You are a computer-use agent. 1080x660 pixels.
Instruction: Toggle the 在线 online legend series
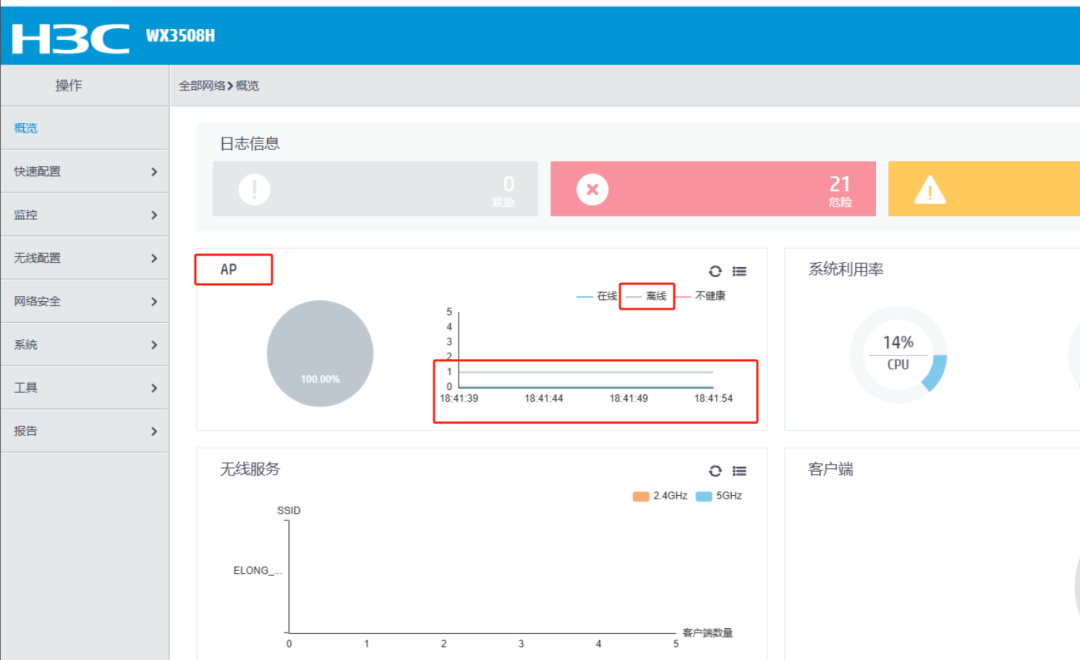pyautogui.click(x=605, y=295)
